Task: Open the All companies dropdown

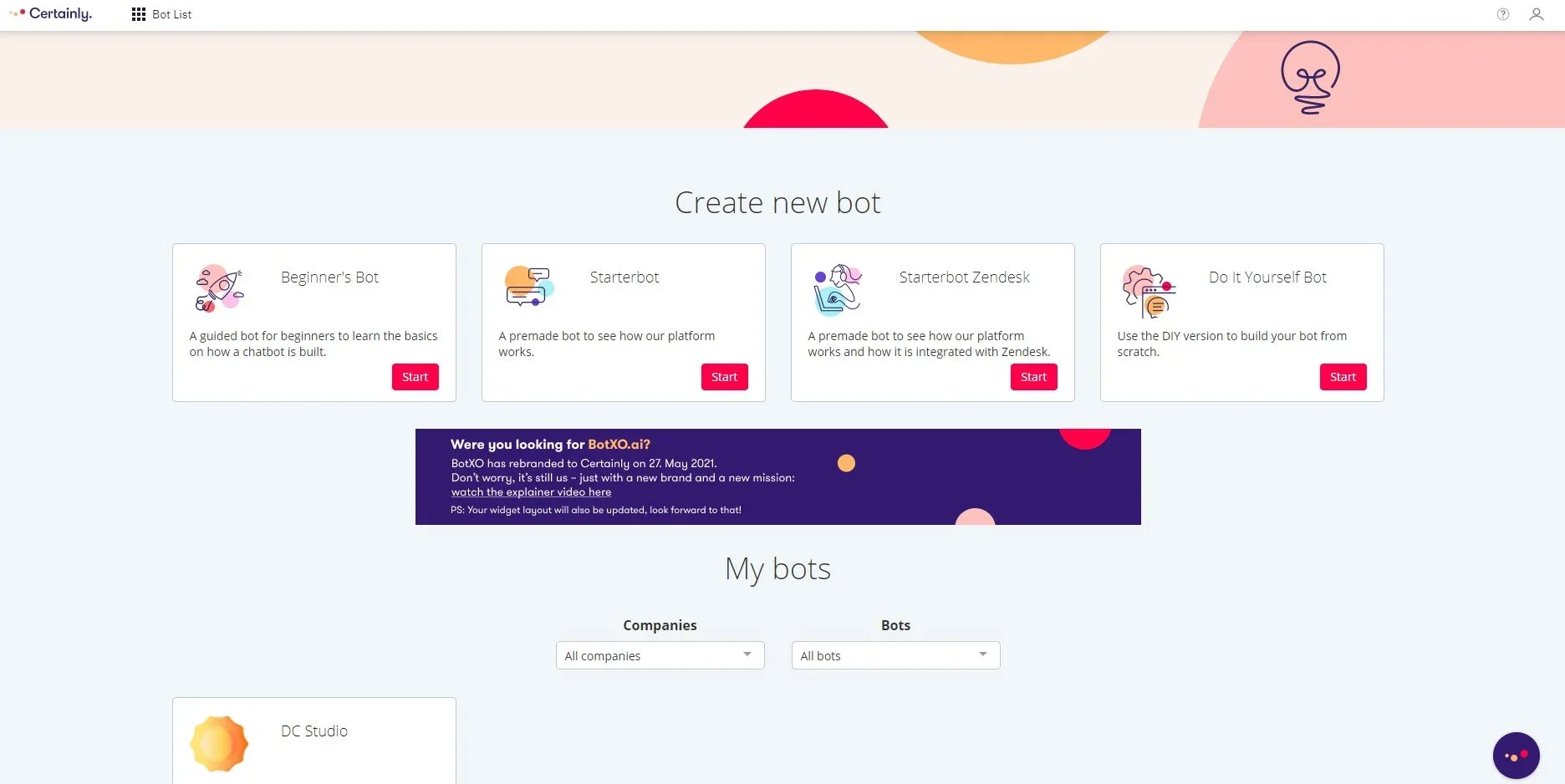Action: pos(659,655)
